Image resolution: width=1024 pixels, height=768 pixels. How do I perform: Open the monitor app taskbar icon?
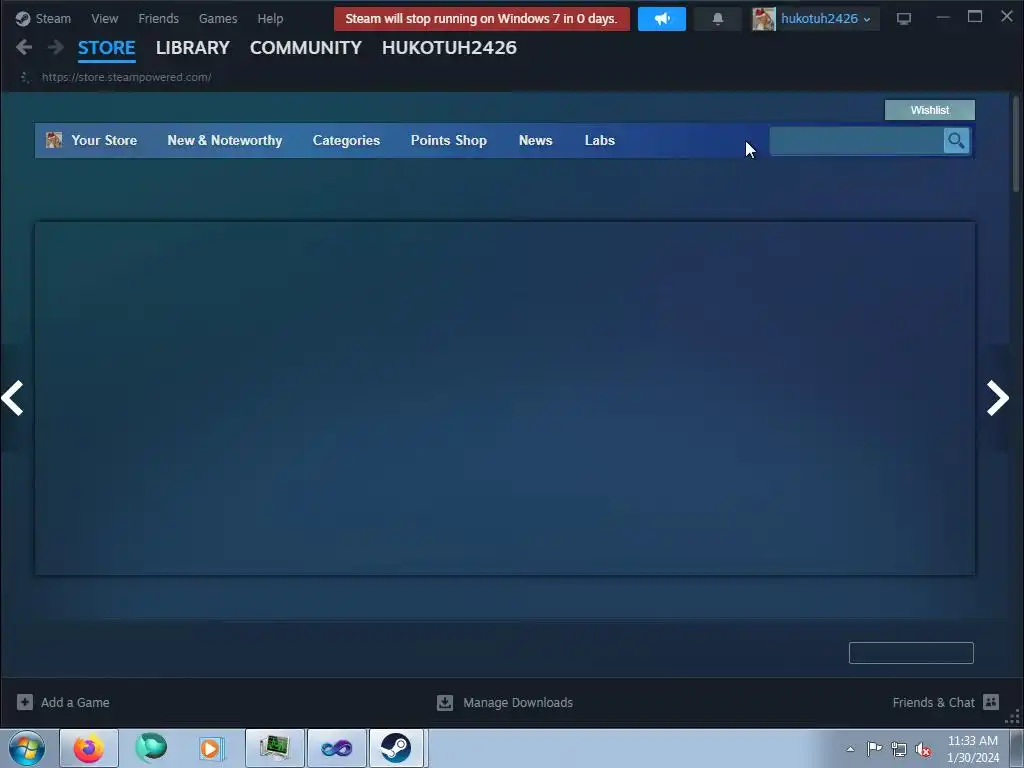pyautogui.click(x=275, y=748)
